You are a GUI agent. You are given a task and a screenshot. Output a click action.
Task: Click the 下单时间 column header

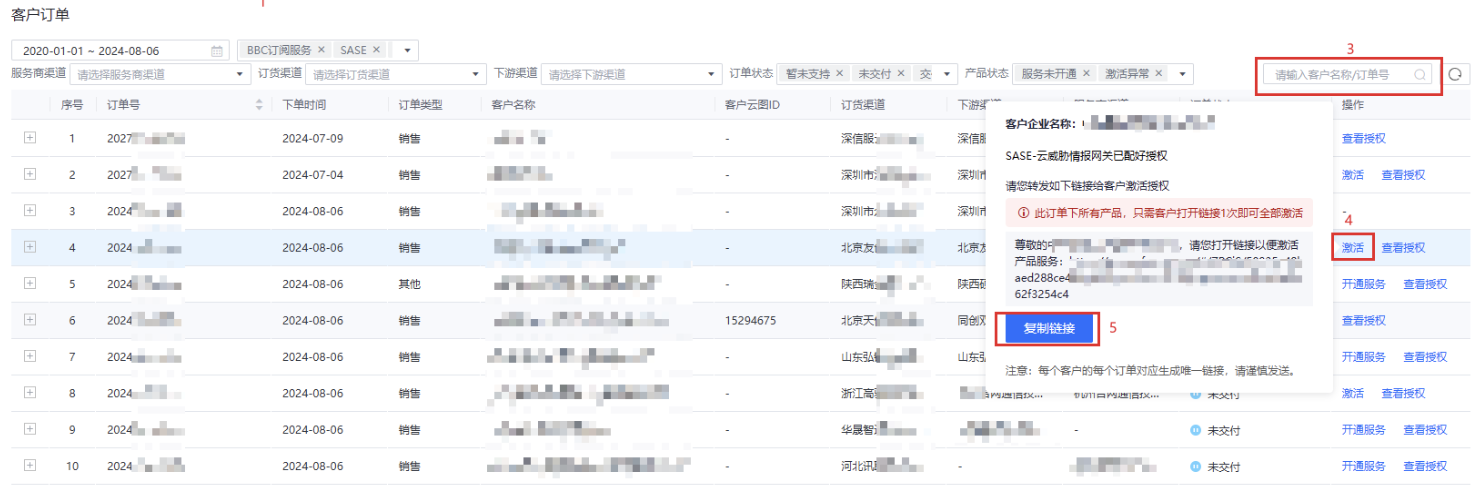click(304, 104)
